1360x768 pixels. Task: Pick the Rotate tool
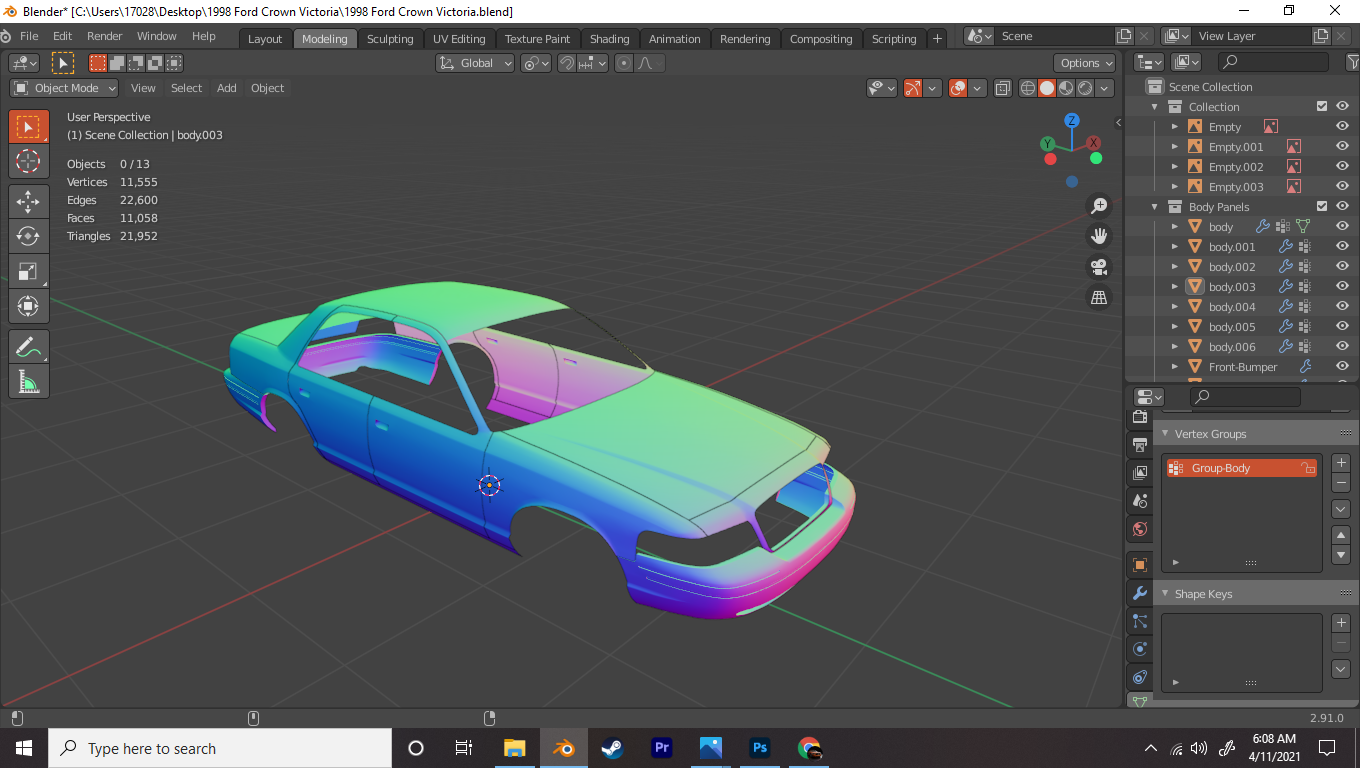click(x=29, y=236)
